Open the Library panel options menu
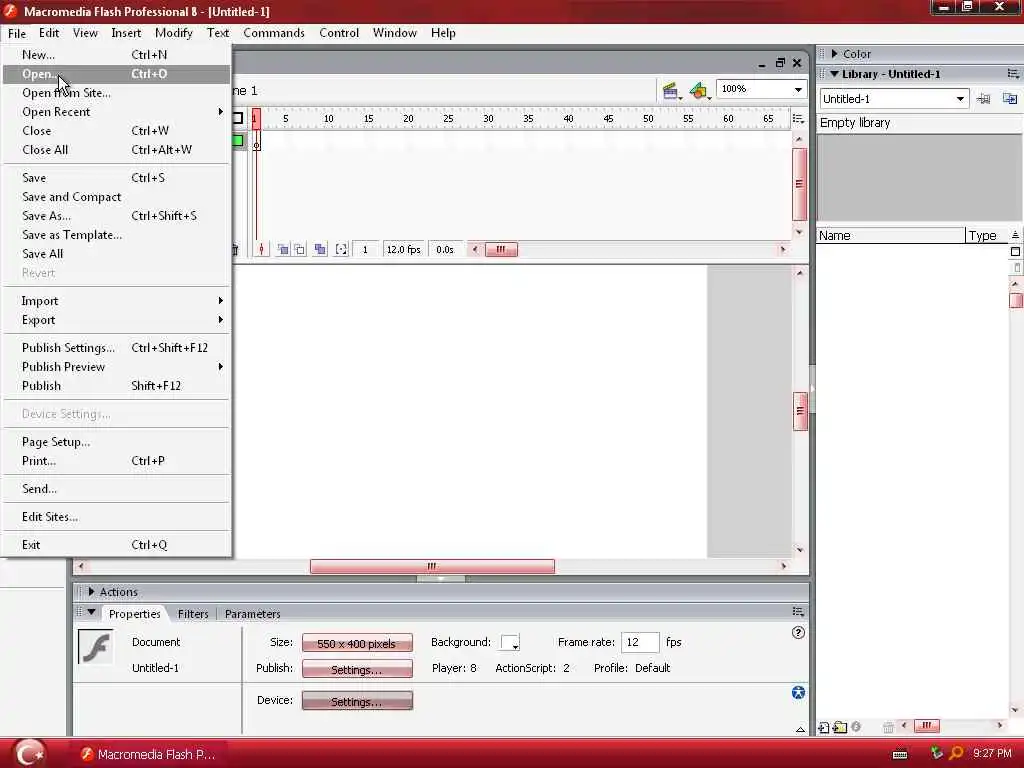 click(x=1013, y=74)
